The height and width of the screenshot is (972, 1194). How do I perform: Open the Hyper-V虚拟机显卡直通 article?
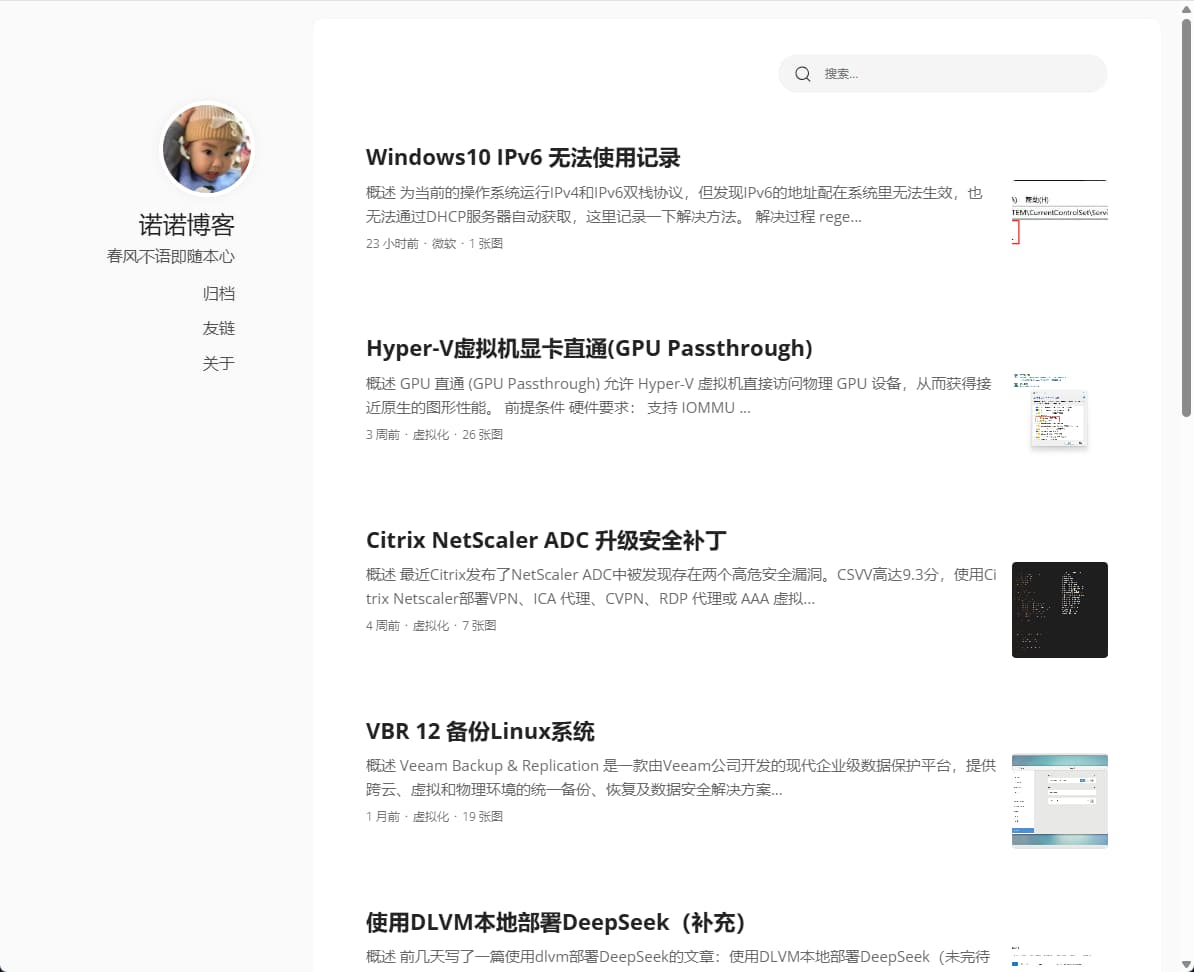pyautogui.click(x=589, y=348)
